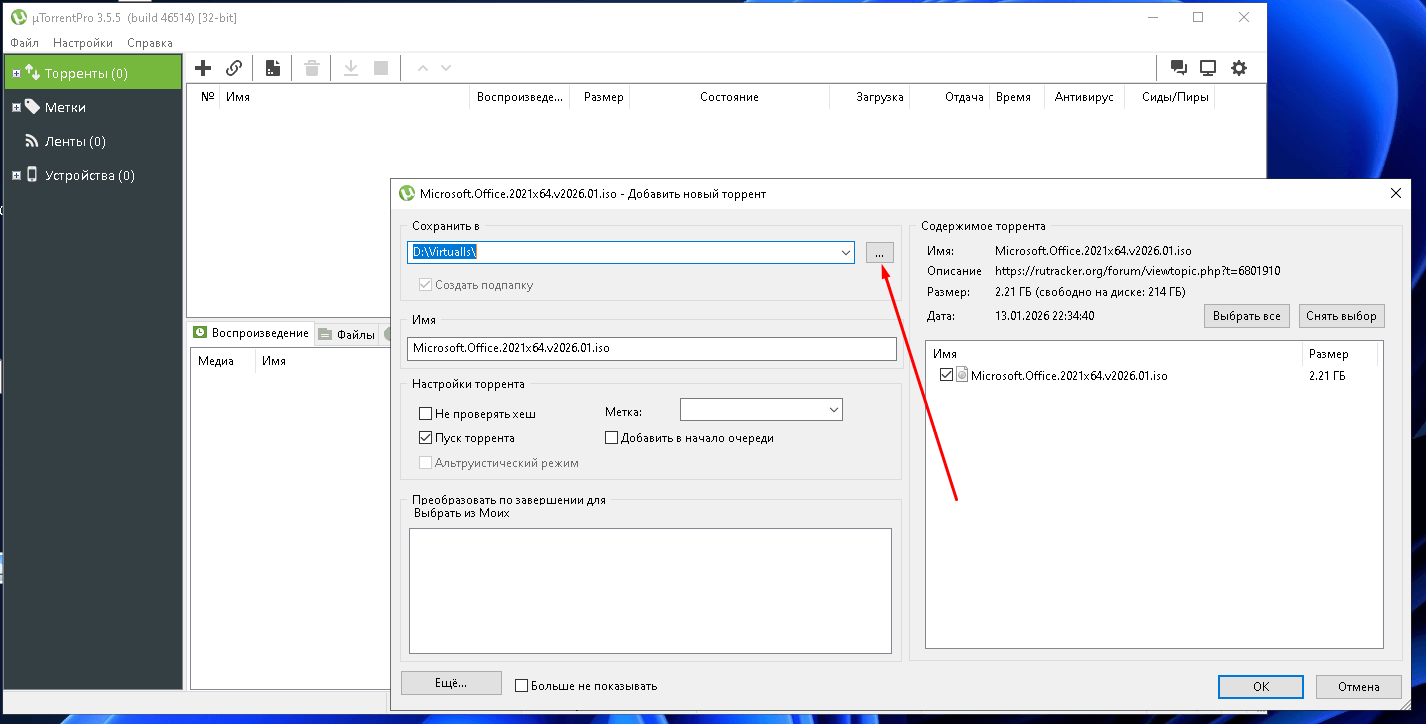Switch to the Файлы tab
The width and height of the screenshot is (1426, 724).
[347, 335]
